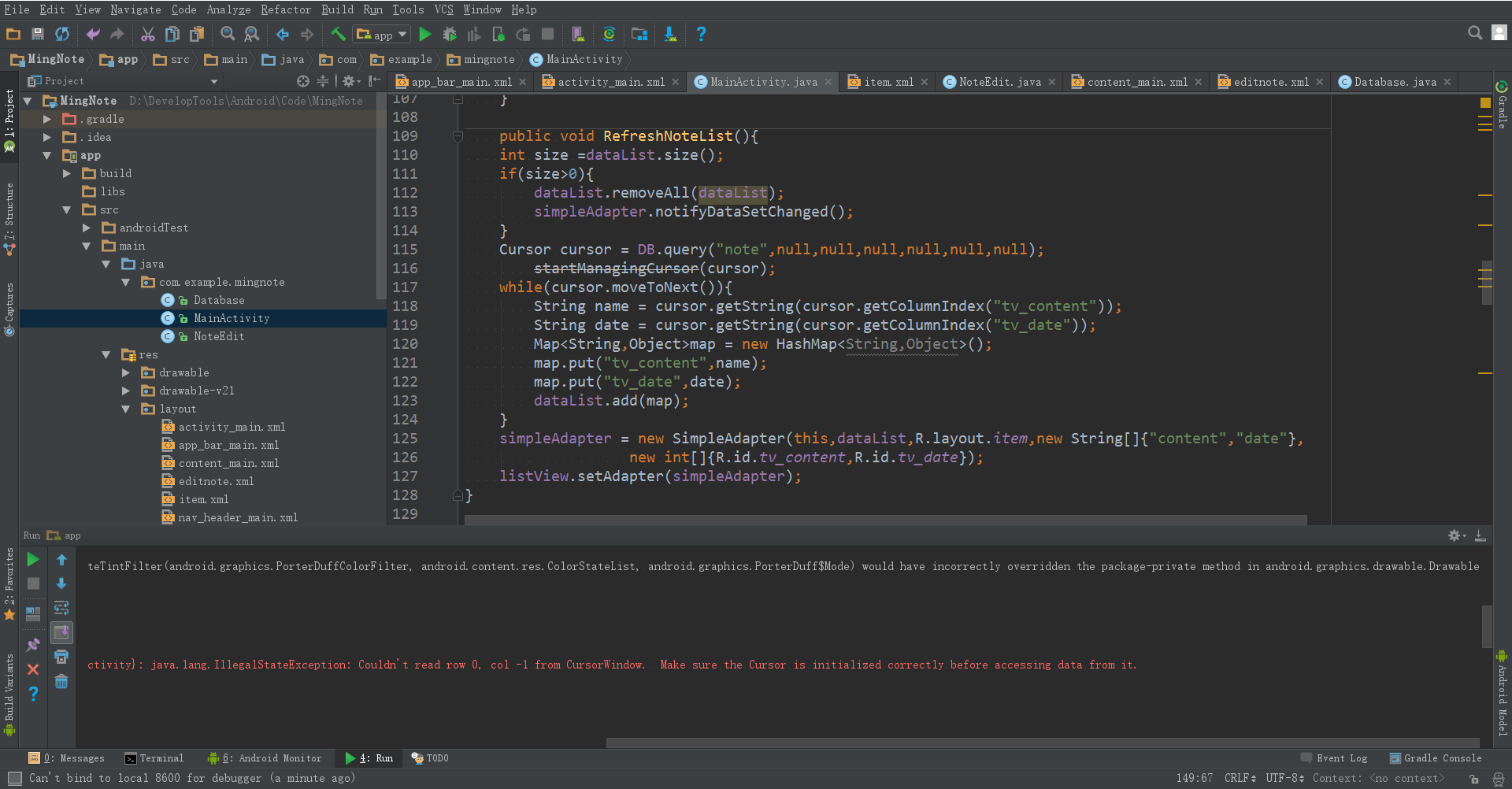Click the Run console vertical scrollbar

point(1487,626)
